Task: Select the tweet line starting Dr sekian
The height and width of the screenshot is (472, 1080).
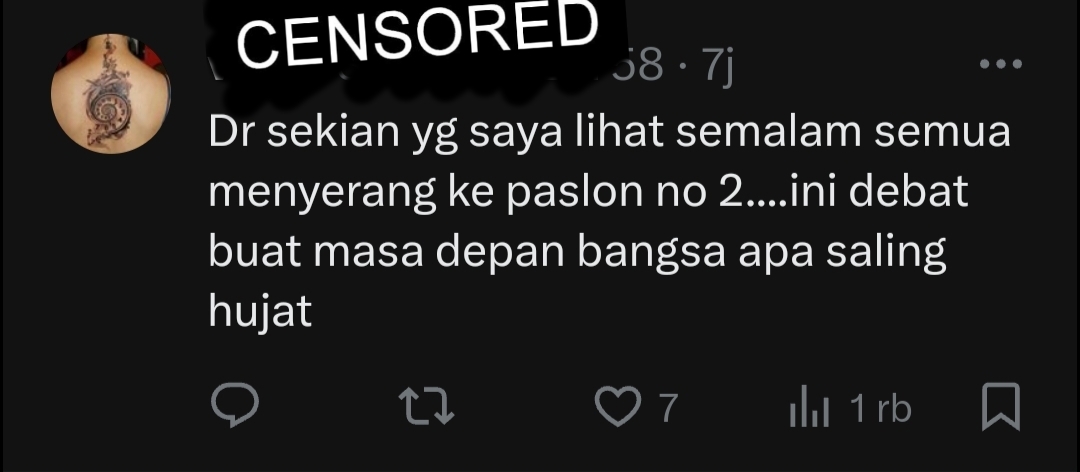Action: pos(610,133)
